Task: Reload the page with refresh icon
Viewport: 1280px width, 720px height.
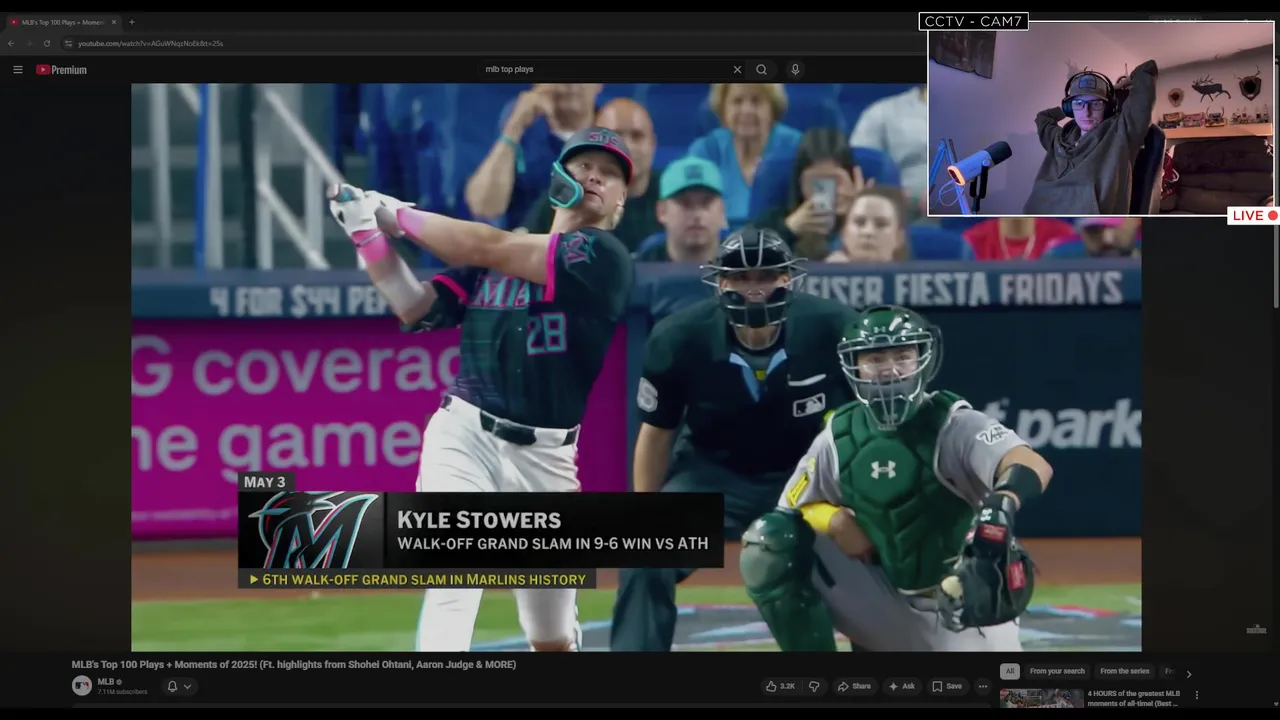Action: pos(46,43)
